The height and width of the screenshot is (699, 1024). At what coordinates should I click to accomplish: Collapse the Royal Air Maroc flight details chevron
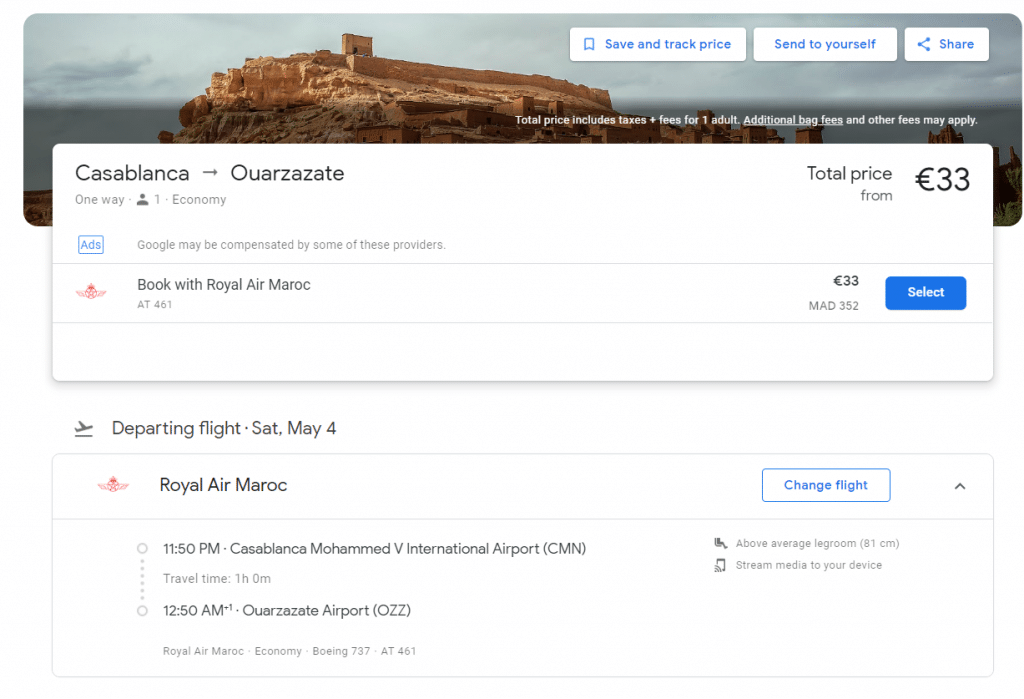click(x=959, y=486)
